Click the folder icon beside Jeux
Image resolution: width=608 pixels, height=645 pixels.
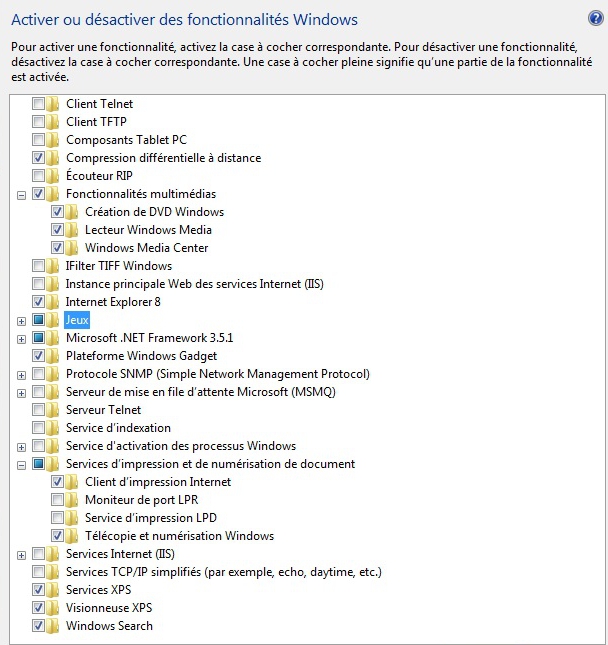pos(53,320)
